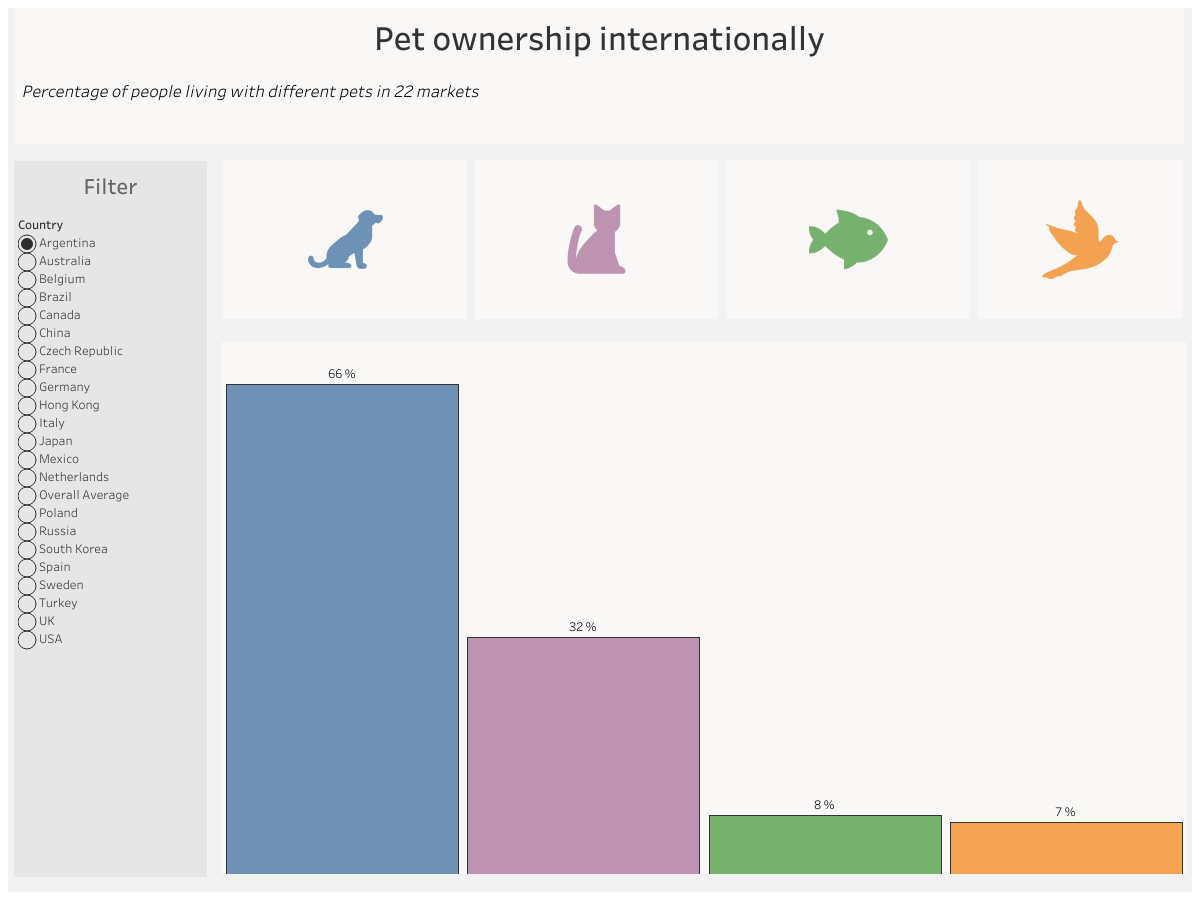1199x899 pixels.
Task: Choose South Korea in filter
Action: tap(27, 549)
